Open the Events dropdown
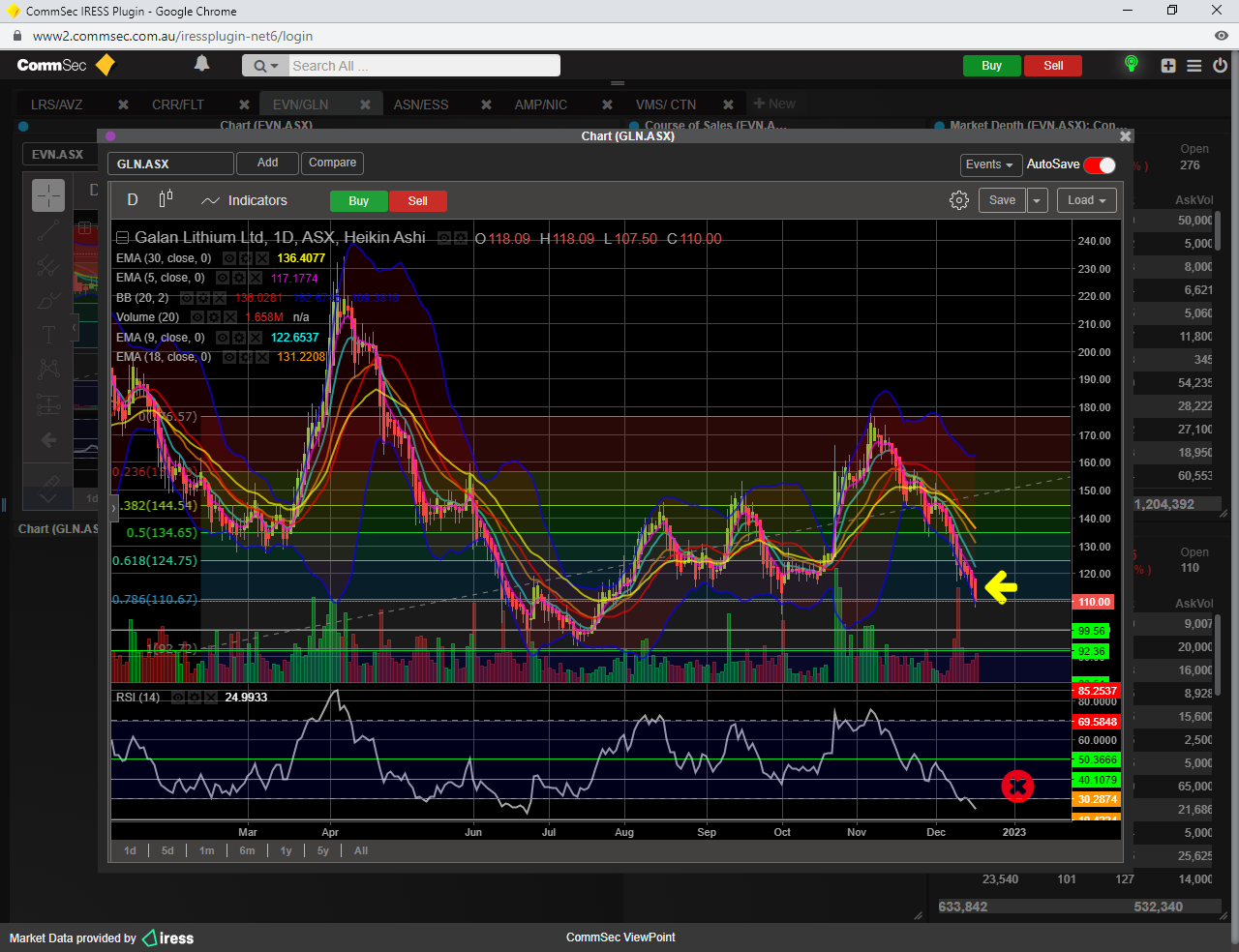 (989, 164)
